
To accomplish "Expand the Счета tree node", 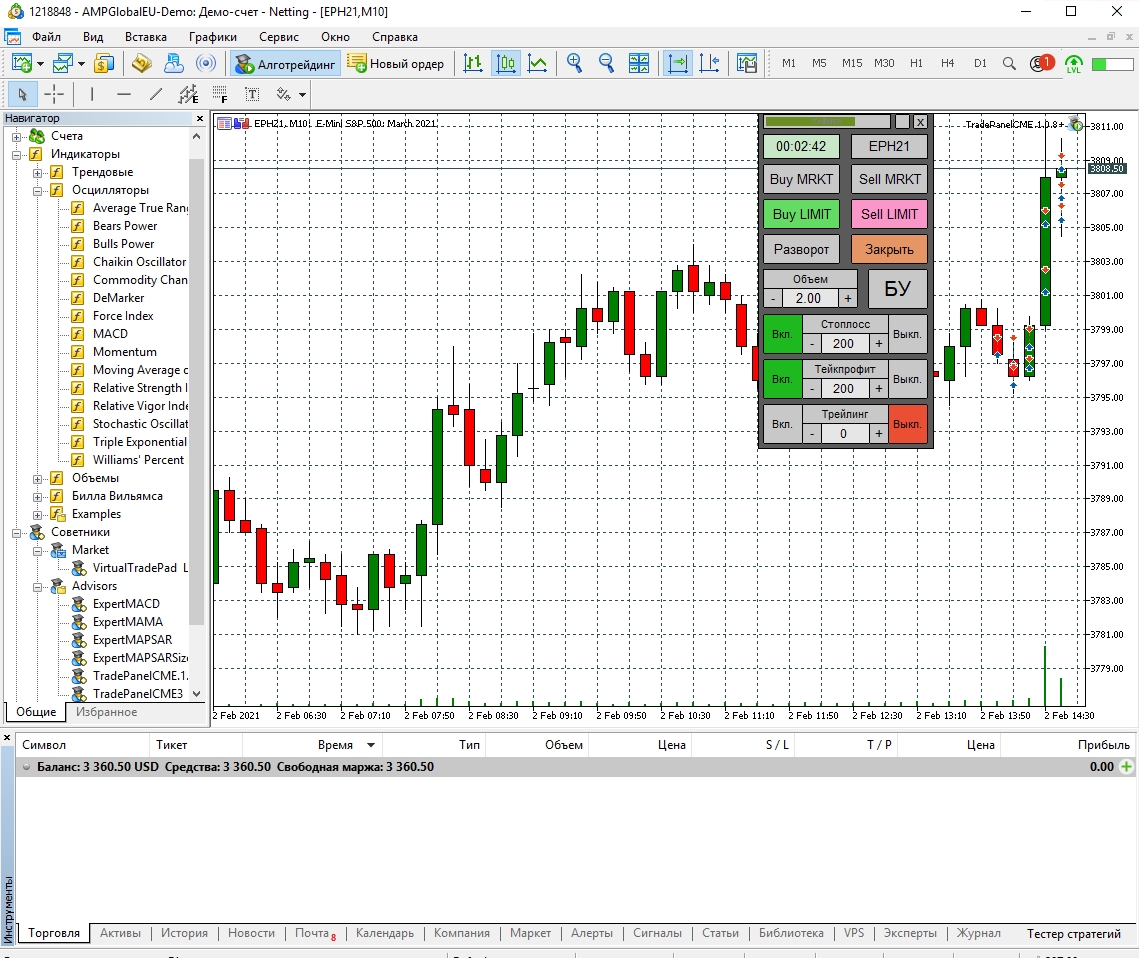I will click(x=16, y=137).
